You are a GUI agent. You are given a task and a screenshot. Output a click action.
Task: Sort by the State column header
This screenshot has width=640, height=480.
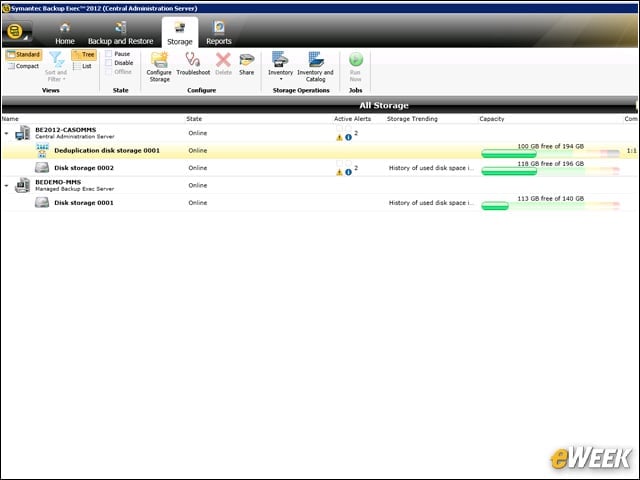pyautogui.click(x=194, y=119)
